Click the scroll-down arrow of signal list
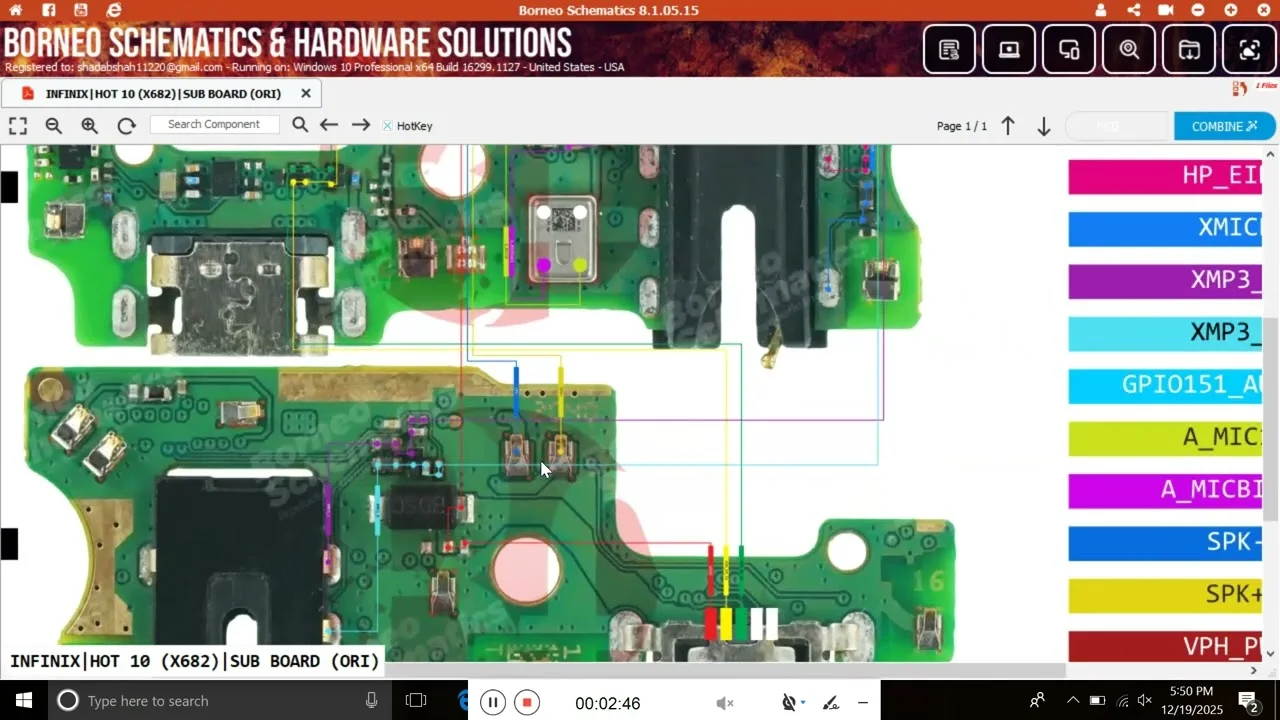 tap(1271, 654)
